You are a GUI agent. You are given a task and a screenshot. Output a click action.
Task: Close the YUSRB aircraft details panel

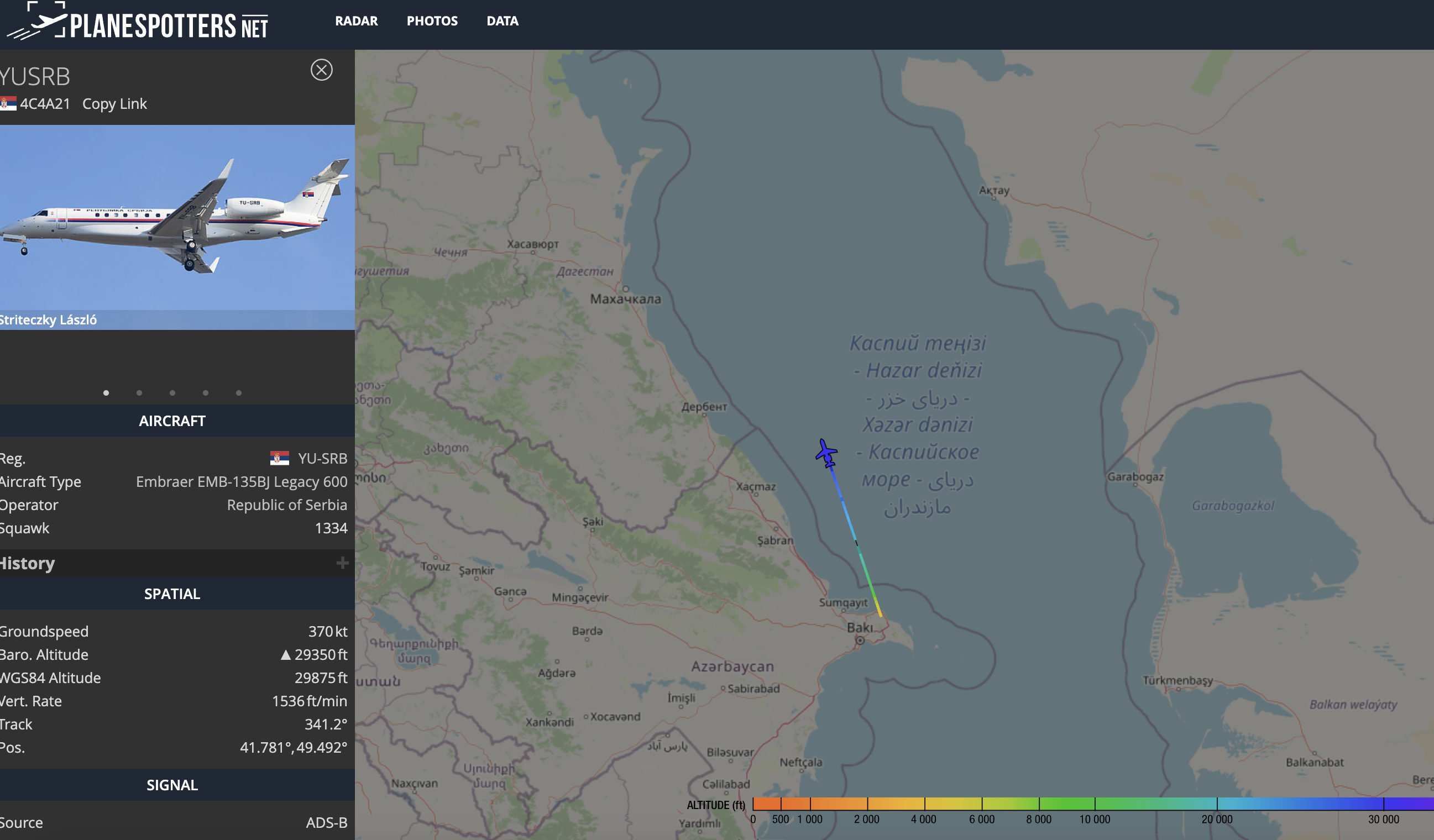(x=322, y=70)
